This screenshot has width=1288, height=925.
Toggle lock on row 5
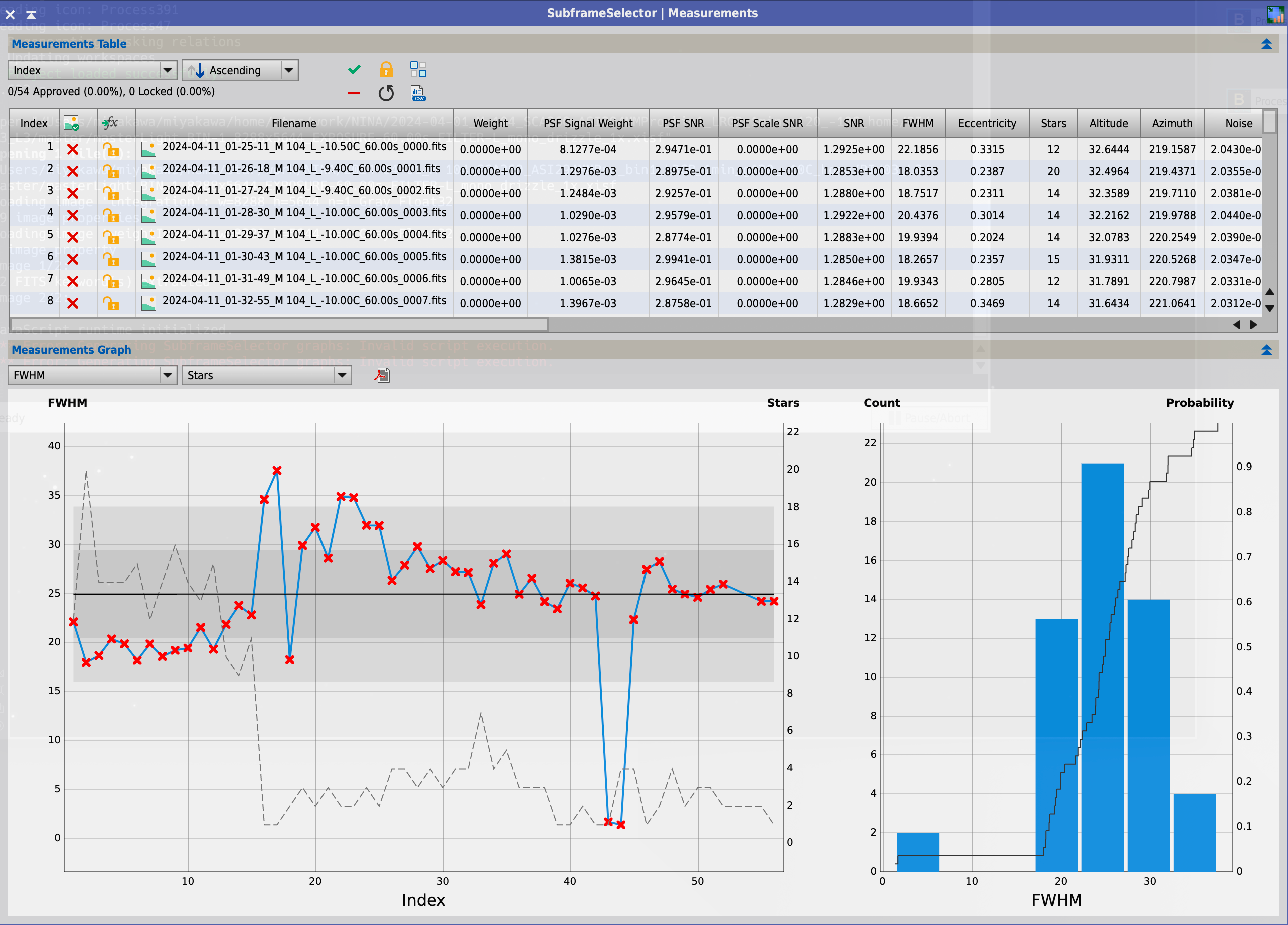111,237
